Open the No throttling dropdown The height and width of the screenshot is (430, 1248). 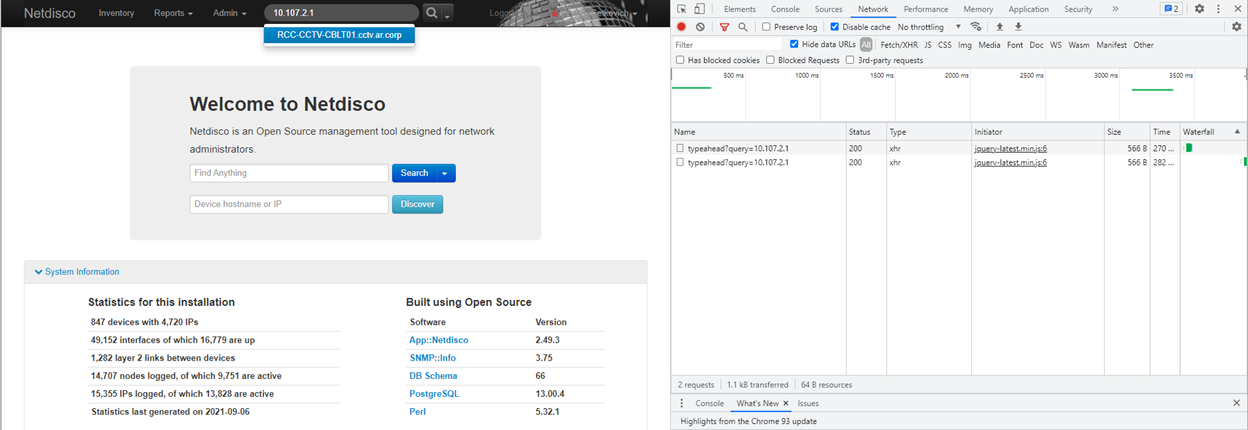point(929,27)
